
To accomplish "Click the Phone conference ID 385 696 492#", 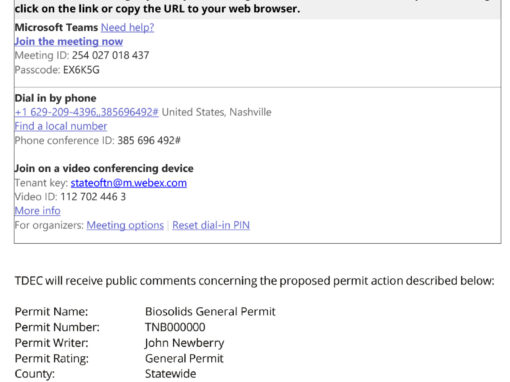I will [x=149, y=140].
